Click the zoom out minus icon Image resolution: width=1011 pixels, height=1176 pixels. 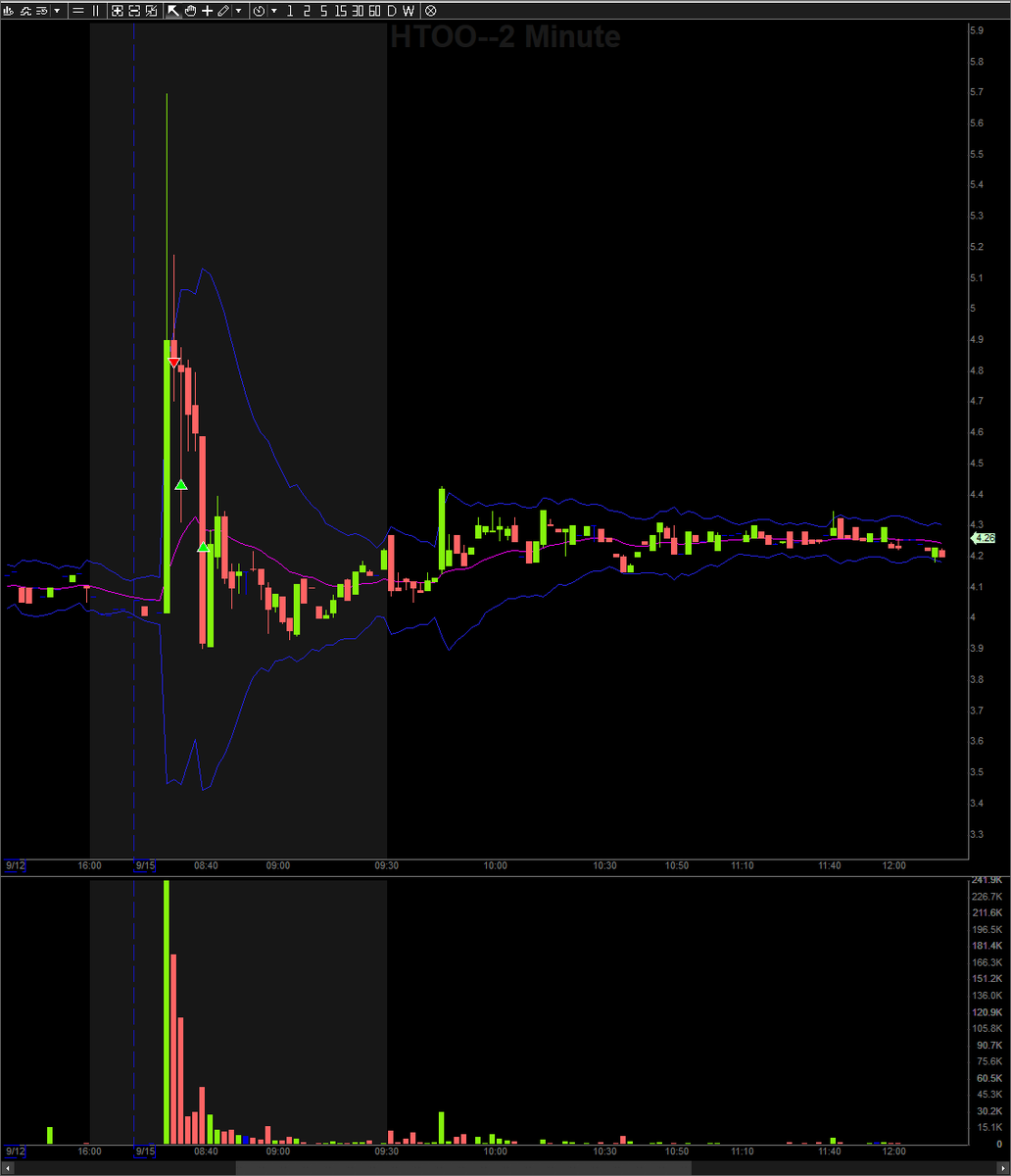point(134,11)
